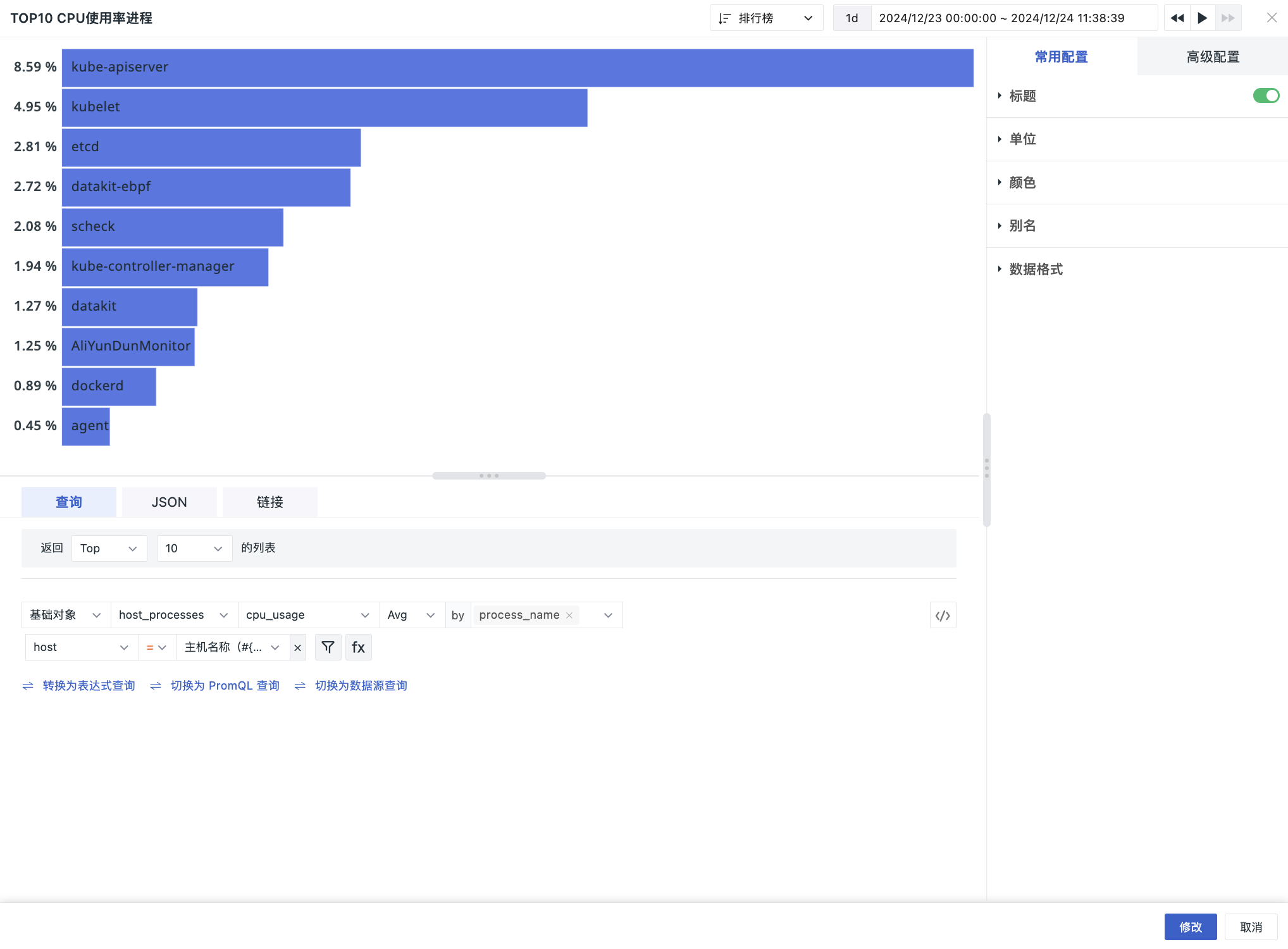Image resolution: width=1288 pixels, height=949 pixels.
Task: Expand the 单位 settings section
Action: tap(1137, 139)
